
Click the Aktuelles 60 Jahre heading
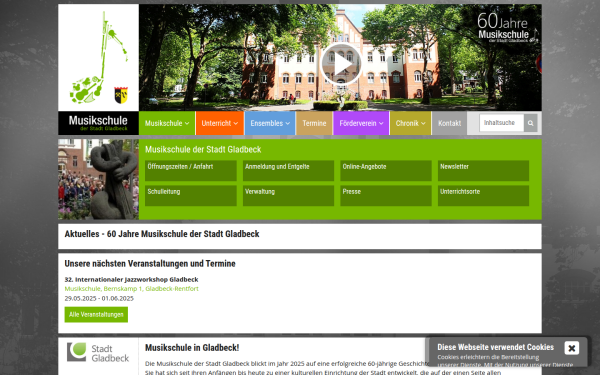[x=162, y=234]
